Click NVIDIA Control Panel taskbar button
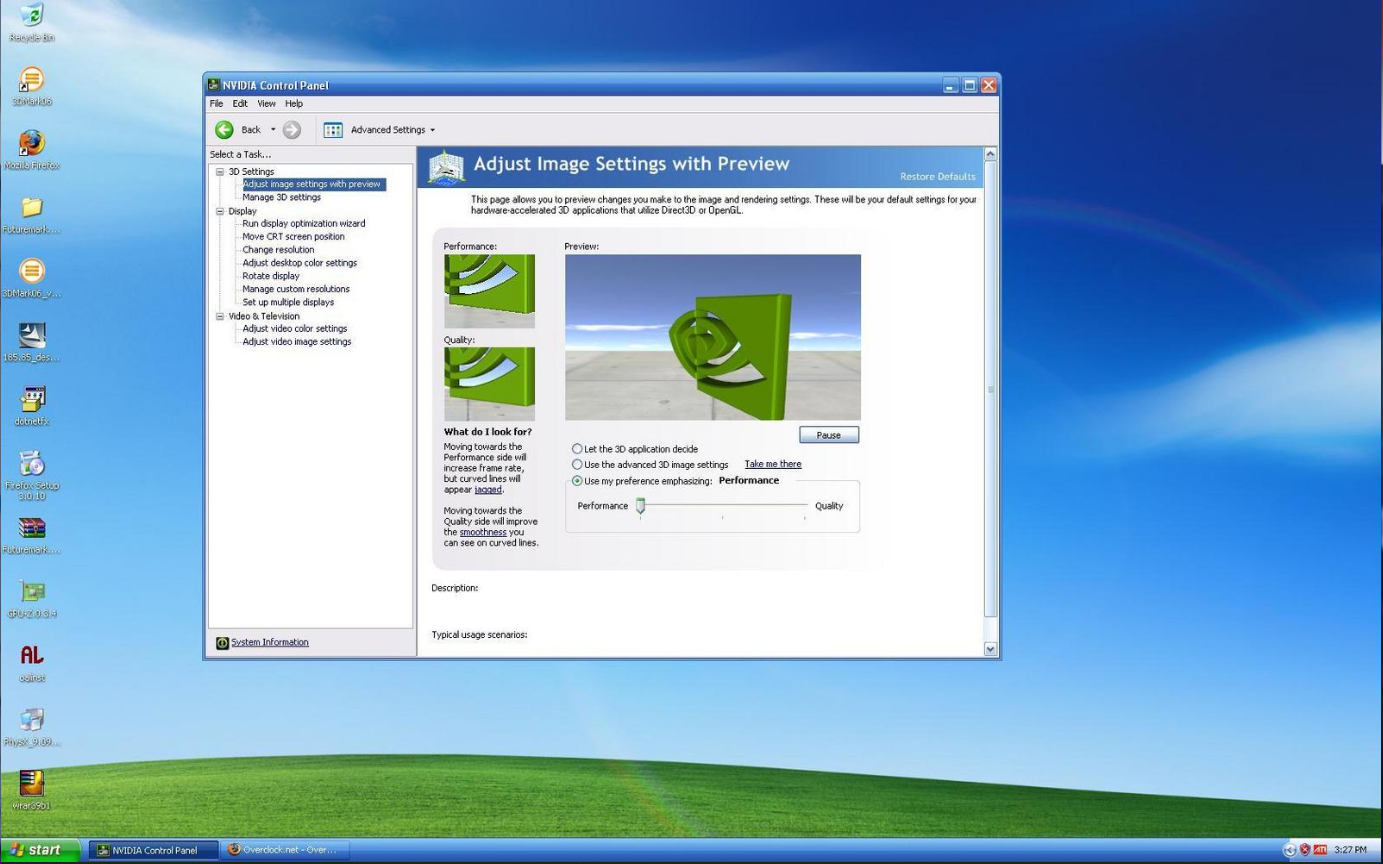Viewport: 1383px width, 864px height. tap(153, 850)
